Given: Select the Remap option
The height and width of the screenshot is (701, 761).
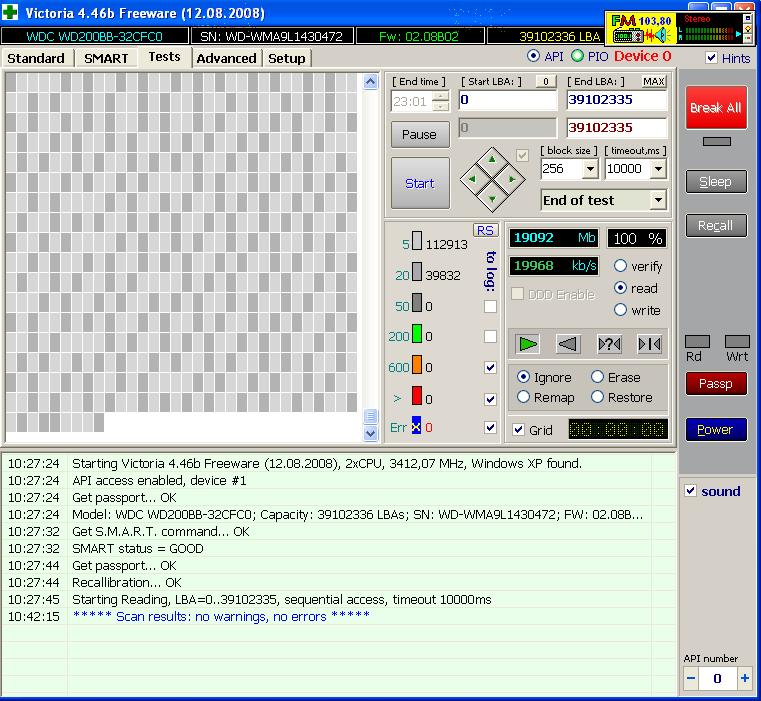Looking at the screenshot, I should point(523,397).
